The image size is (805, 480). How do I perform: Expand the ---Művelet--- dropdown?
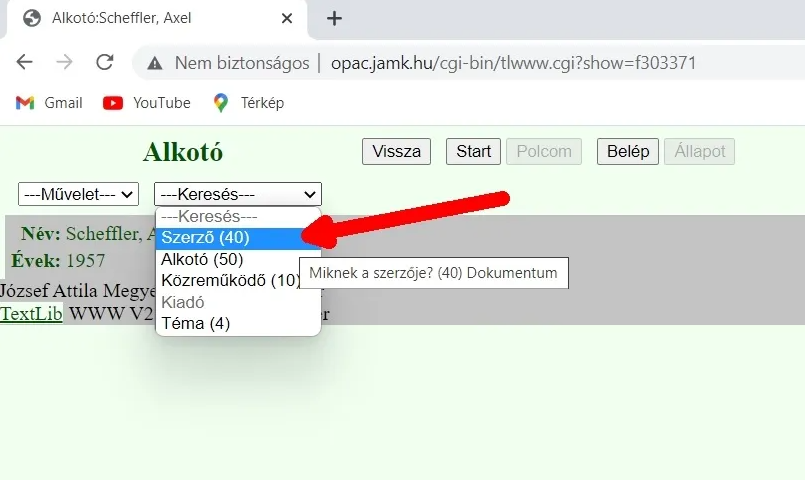(79, 194)
